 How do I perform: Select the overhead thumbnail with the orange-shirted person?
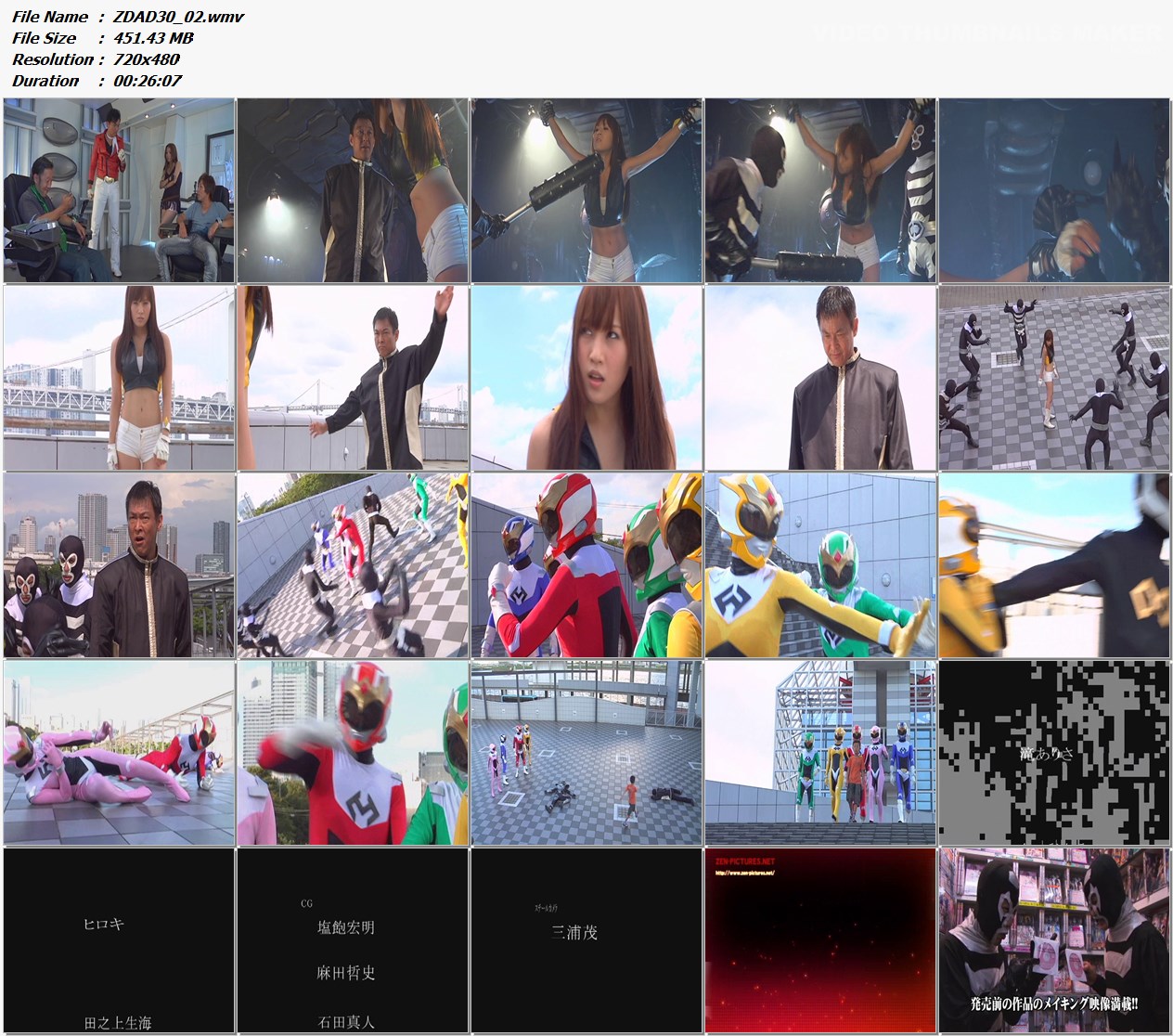click(586, 753)
